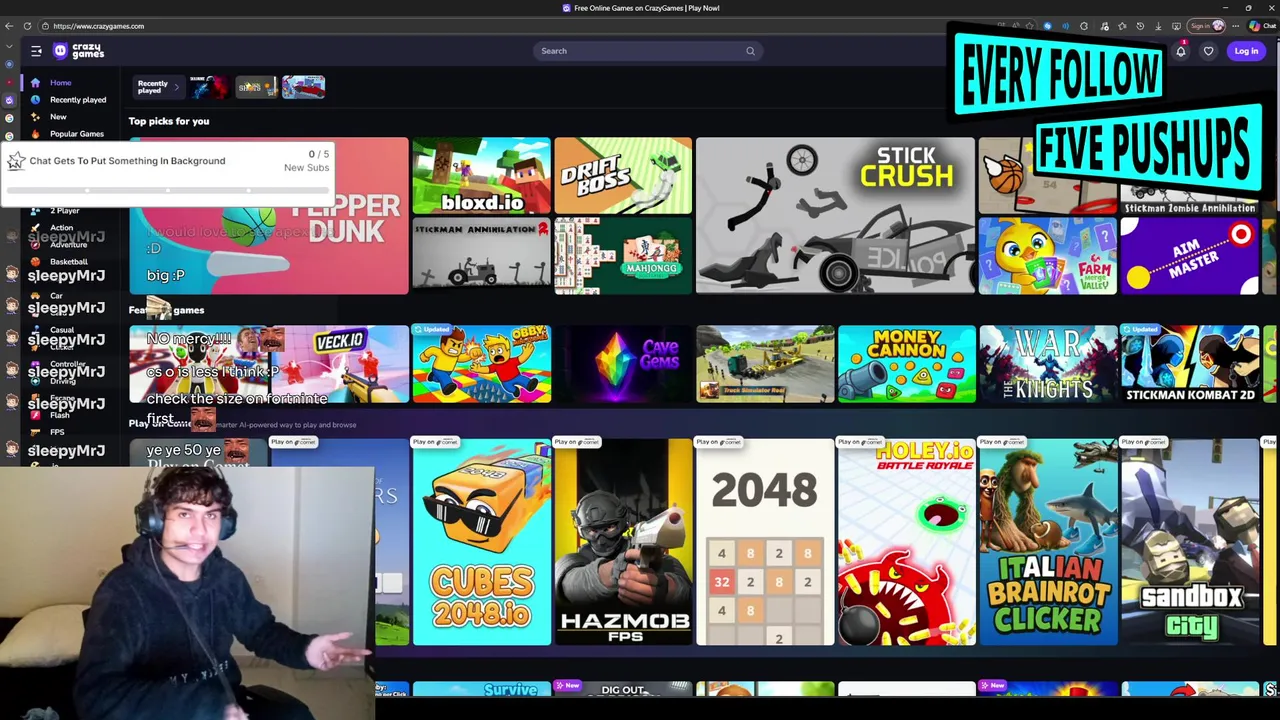Focus the Search games field
Viewport: 1280px width, 720px height.
[646, 51]
